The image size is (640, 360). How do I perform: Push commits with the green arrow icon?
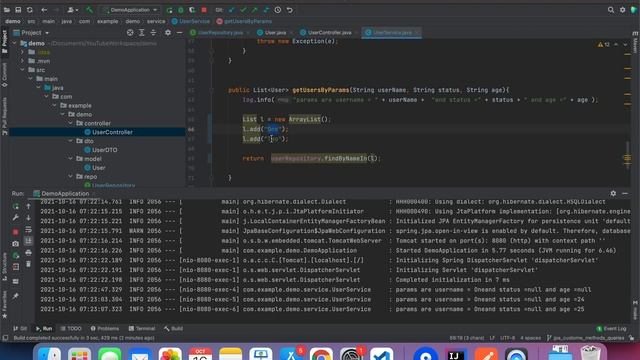(255, 10)
